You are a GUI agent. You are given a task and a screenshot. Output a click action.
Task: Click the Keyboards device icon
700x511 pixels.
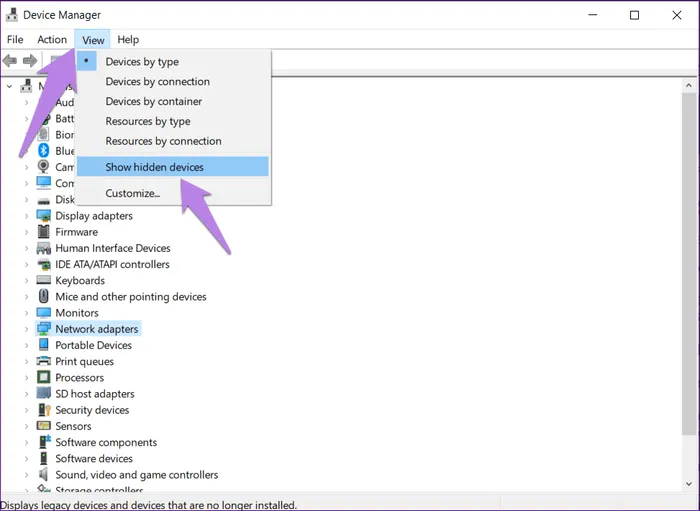click(x=44, y=281)
